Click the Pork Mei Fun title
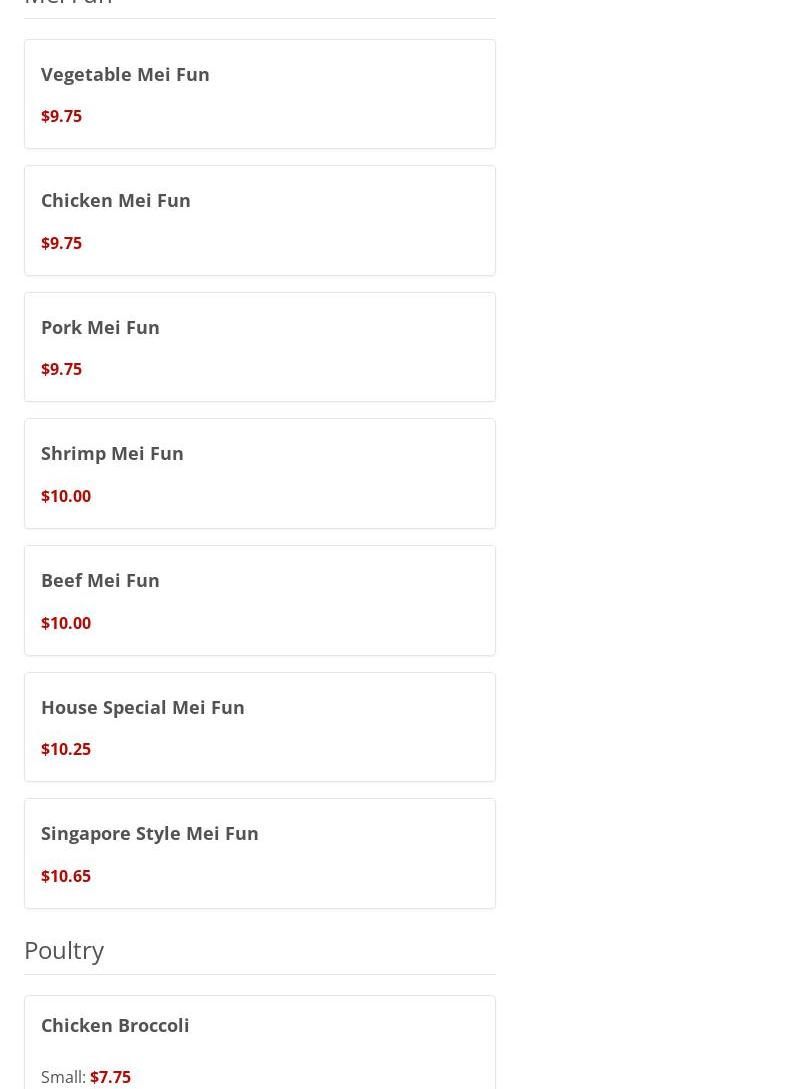Image resolution: width=785 pixels, height=1089 pixels. [x=100, y=327]
